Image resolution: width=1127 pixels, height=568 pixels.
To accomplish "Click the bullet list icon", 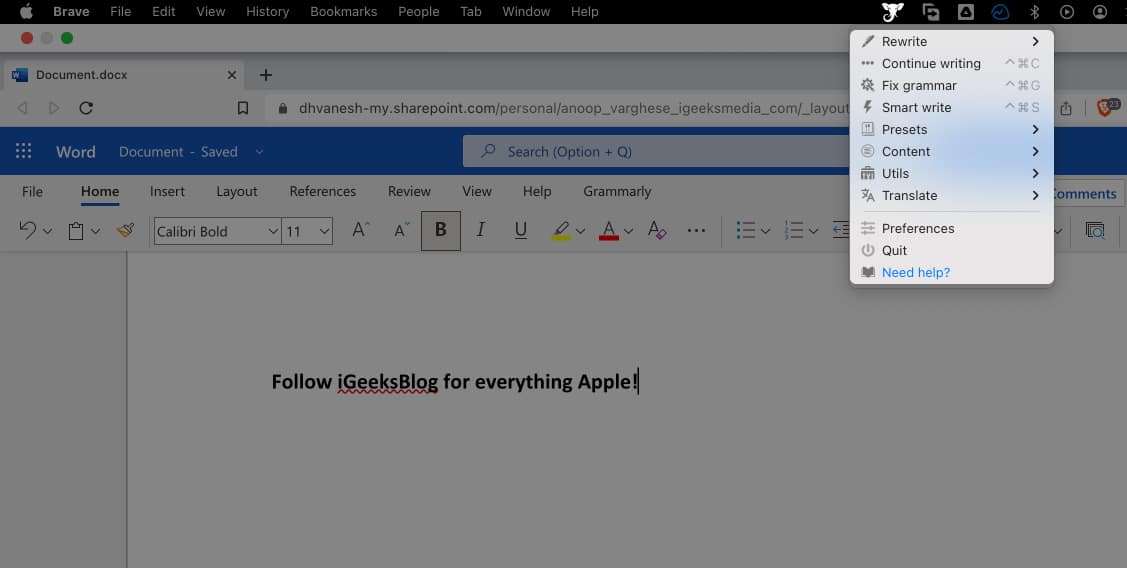I will click(x=745, y=231).
